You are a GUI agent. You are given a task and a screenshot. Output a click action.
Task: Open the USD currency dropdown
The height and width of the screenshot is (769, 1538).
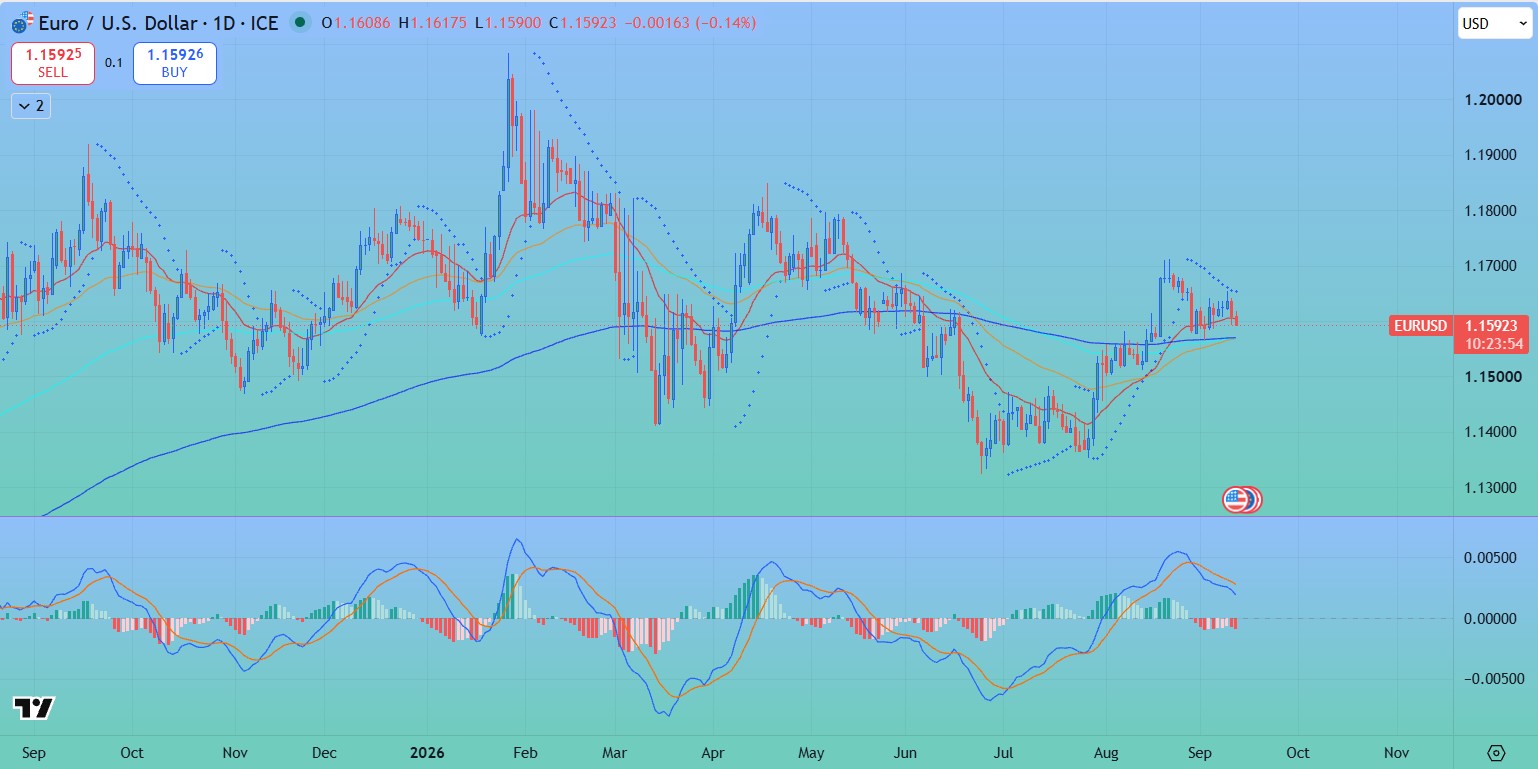pos(1494,23)
